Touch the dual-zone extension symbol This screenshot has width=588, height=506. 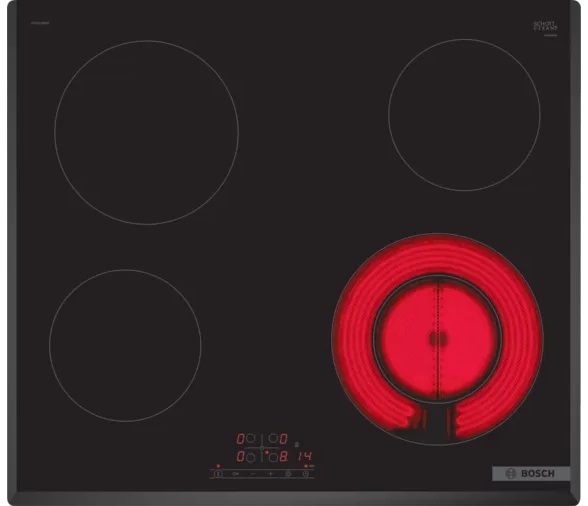[288, 474]
